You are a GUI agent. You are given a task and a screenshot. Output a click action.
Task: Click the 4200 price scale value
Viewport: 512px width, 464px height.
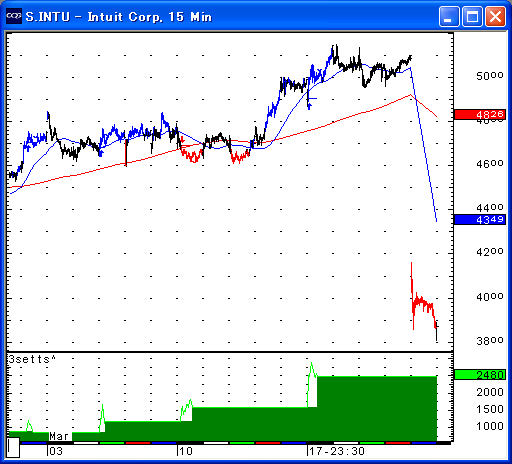click(x=489, y=252)
